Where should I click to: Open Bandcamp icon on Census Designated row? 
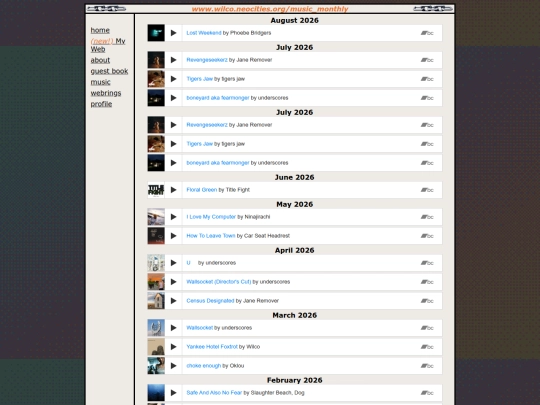pyautogui.click(x=427, y=301)
